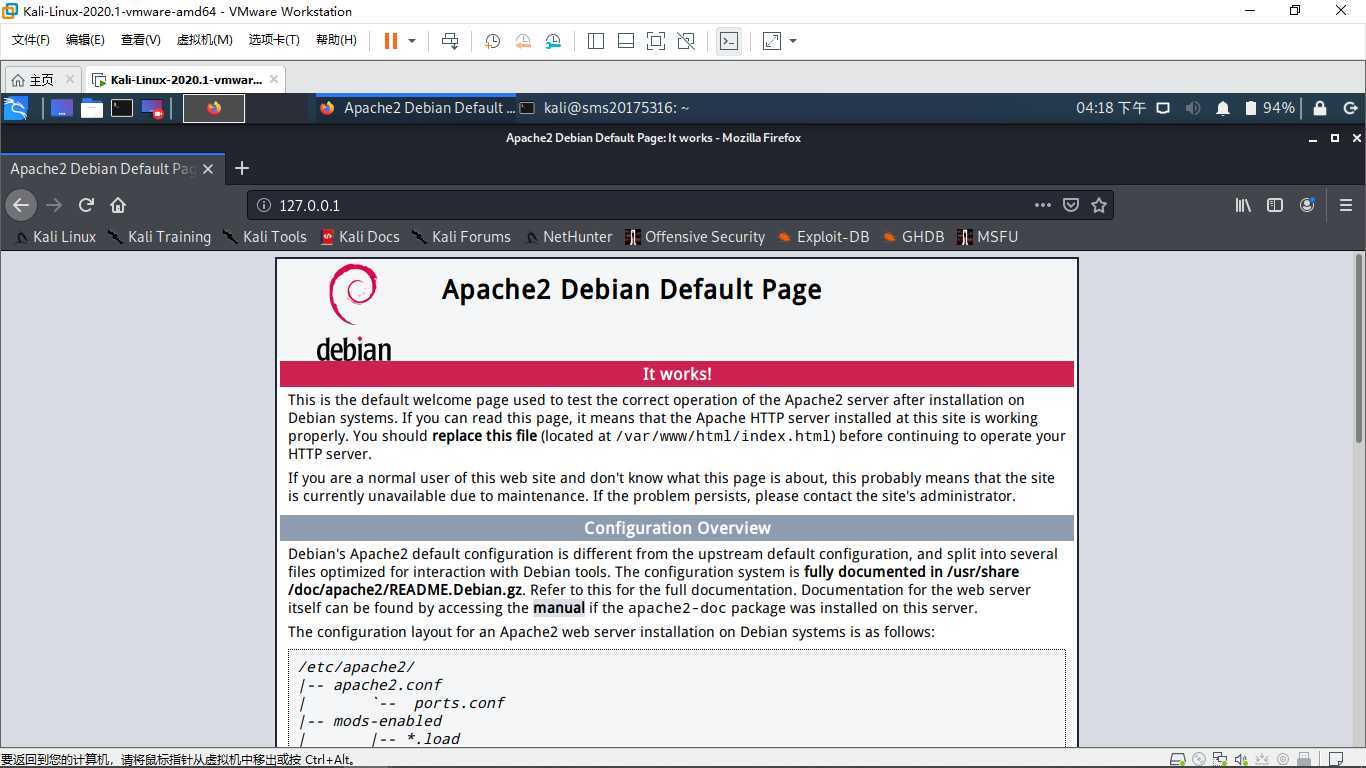Show site information for 127.0.0.1
Image resolution: width=1366 pixels, height=768 pixels.
264,205
